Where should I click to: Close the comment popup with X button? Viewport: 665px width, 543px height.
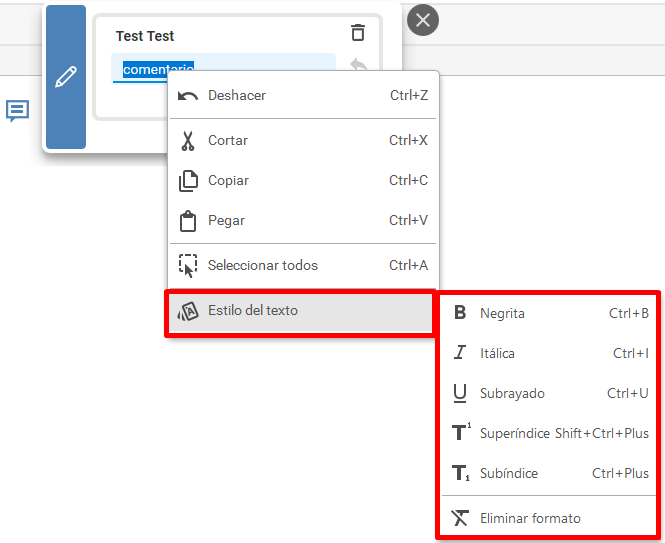click(423, 20)
